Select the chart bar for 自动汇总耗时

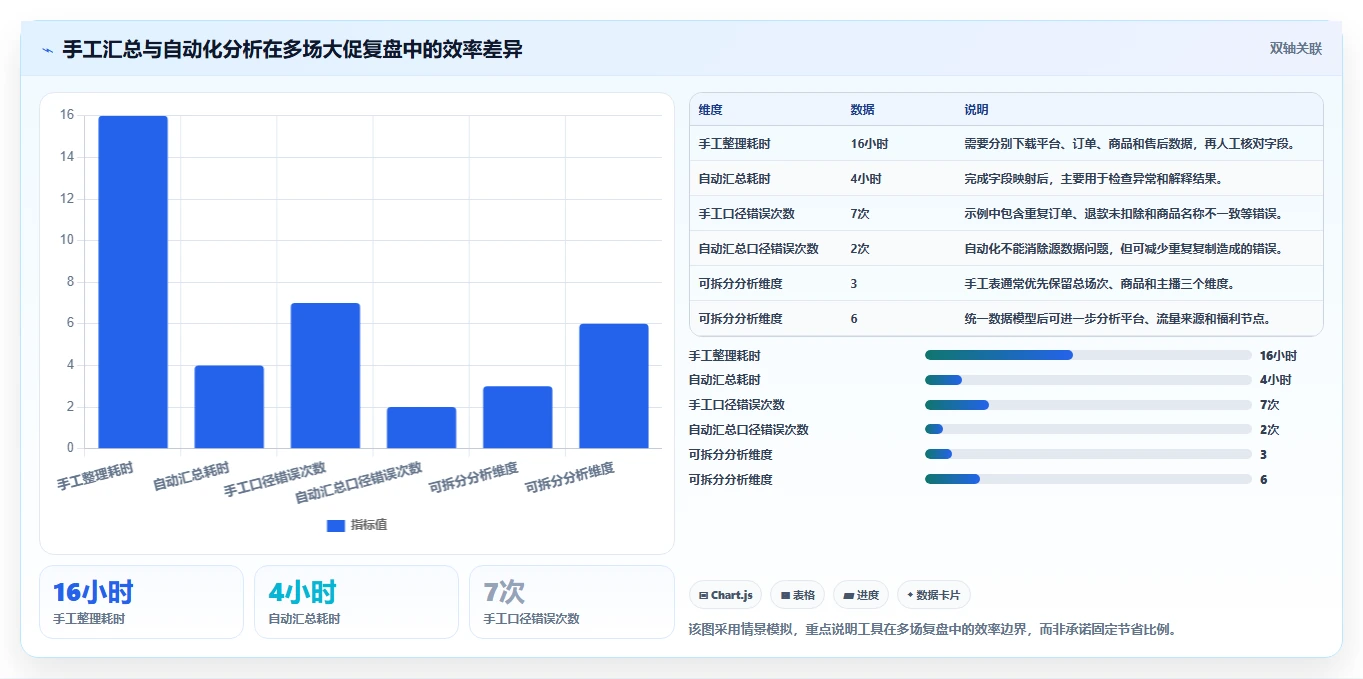point(229,407)
